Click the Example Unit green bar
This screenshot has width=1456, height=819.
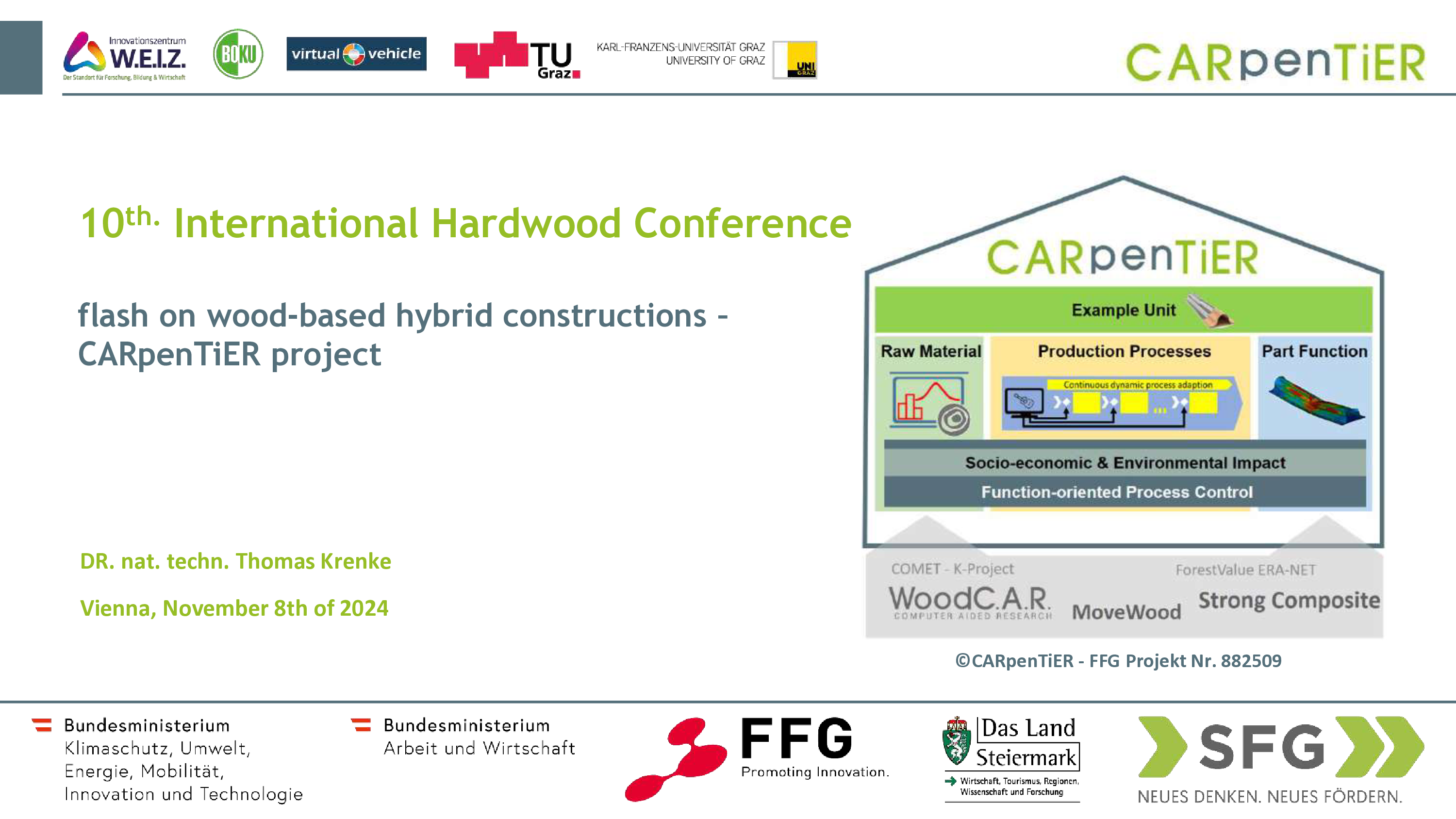(1124, 310)
